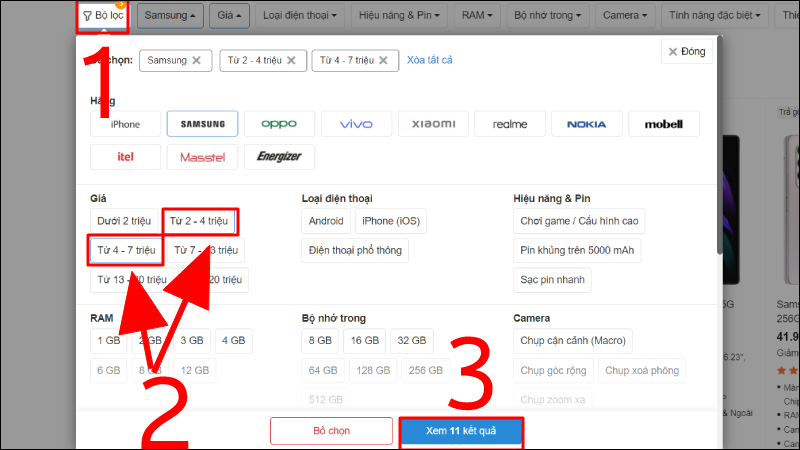The height and width of the screenshot is (450, 800).
Task: Open the Bộ lọc filter button
Action: click(103, 16)
